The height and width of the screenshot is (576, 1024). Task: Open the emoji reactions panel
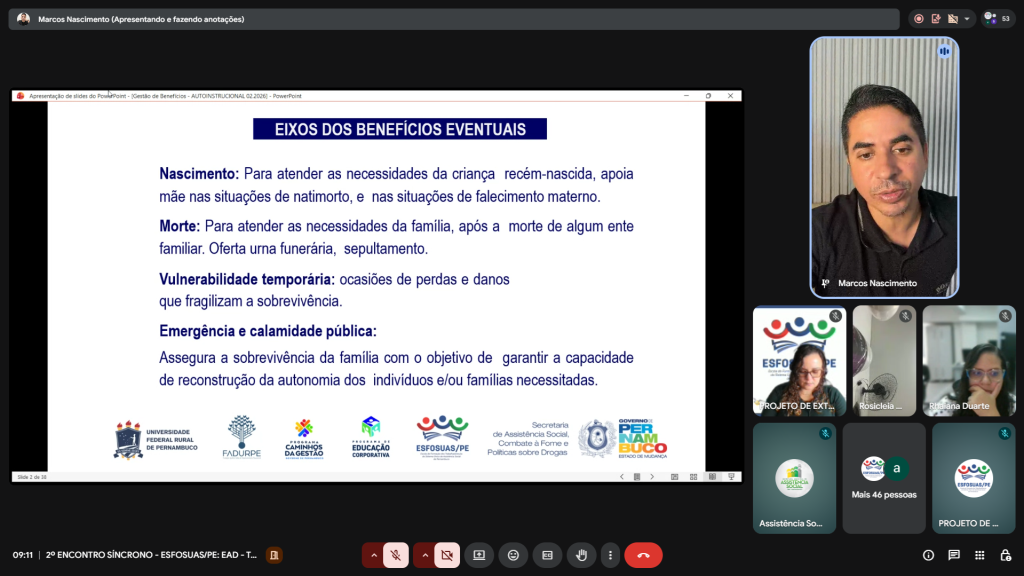click(x=513, y=555)
